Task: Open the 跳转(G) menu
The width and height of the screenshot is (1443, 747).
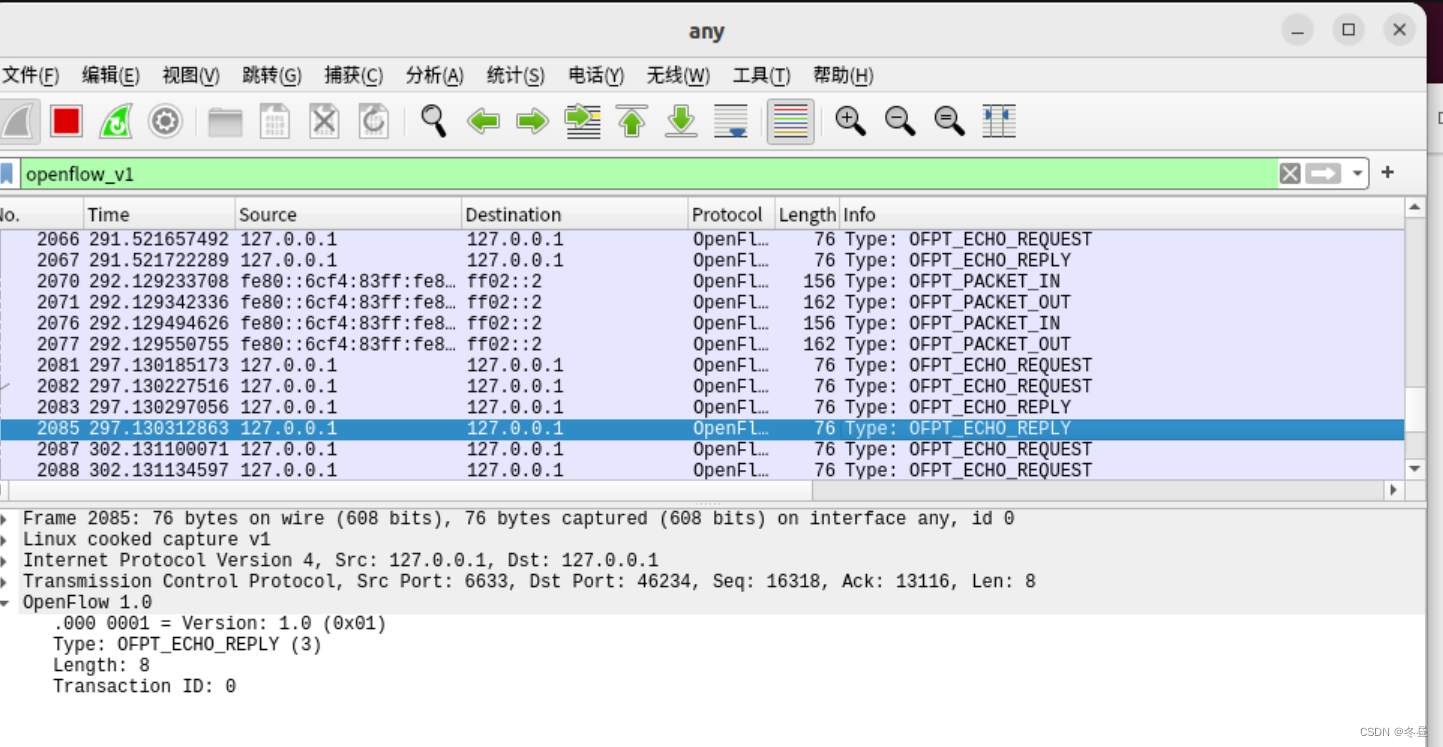Action: coord(272,76)
